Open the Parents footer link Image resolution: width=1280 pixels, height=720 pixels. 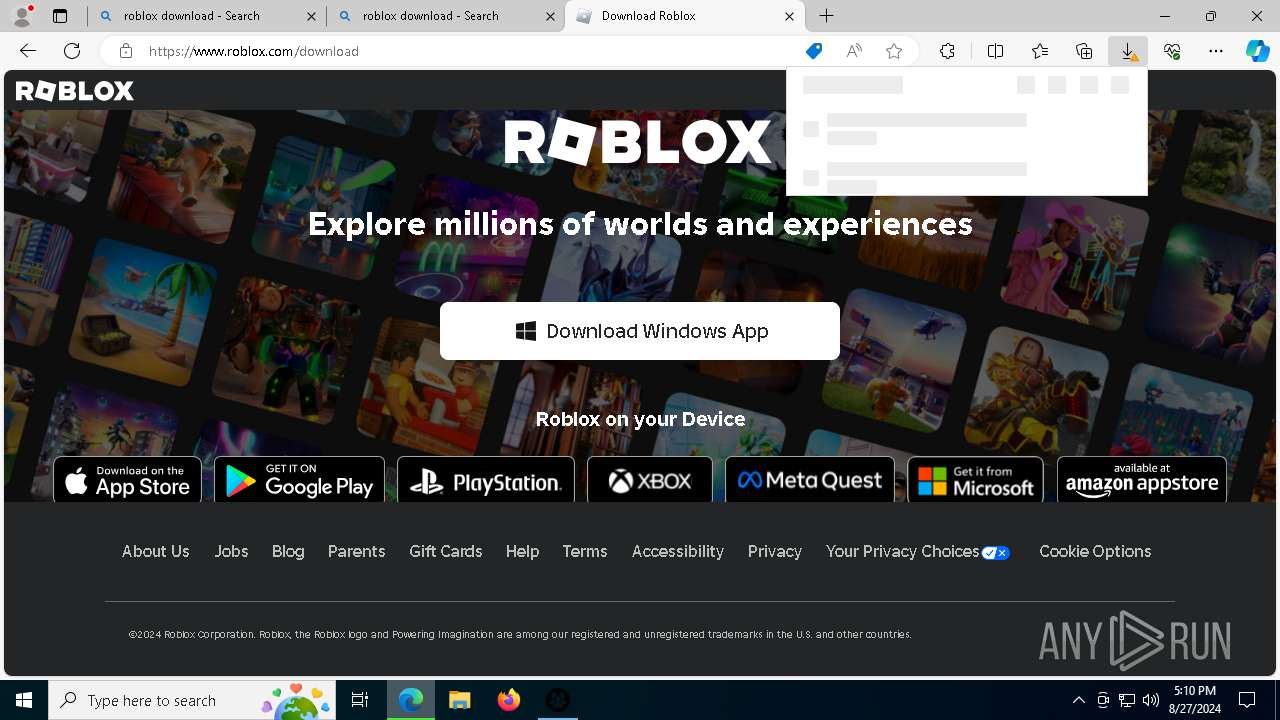click(x=356, y=552)
